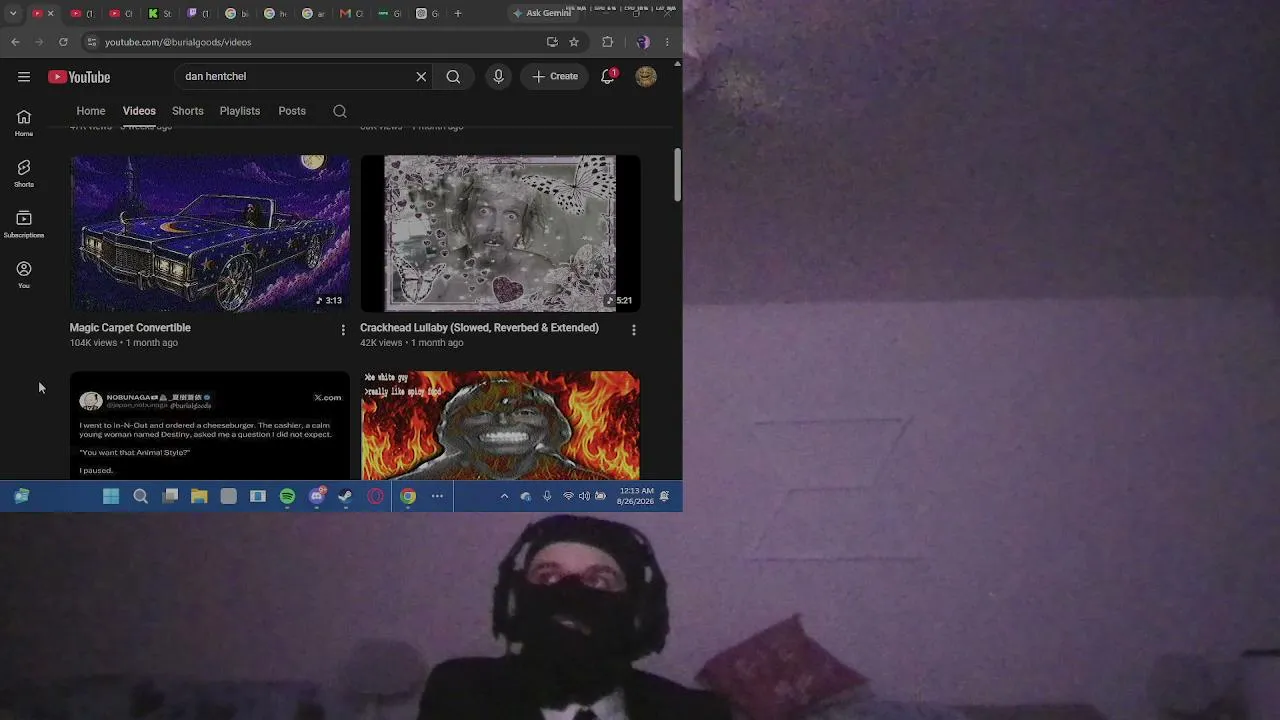Open the You page in sidebar
This screenshot has width=1280, height=720.
(x=24, y=275)
